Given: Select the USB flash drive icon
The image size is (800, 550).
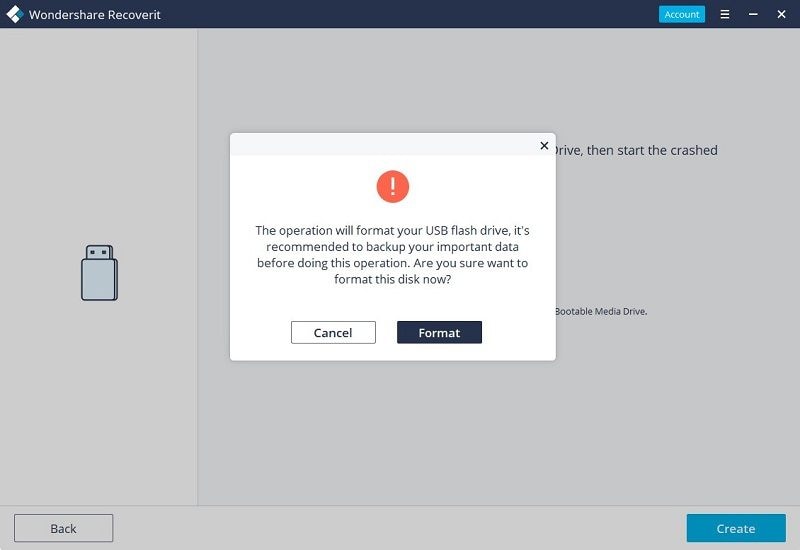Looking at the screenshot, I should [99, 272].
